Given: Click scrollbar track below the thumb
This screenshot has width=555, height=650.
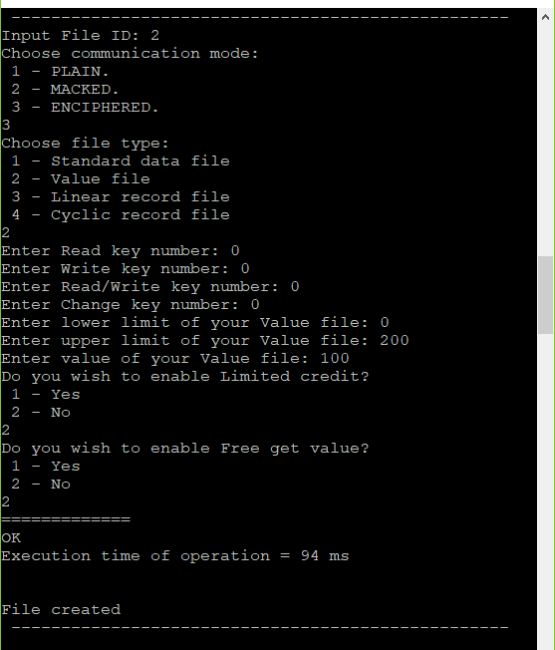Looking at the screenshot, I should click(x=545, y=492).
